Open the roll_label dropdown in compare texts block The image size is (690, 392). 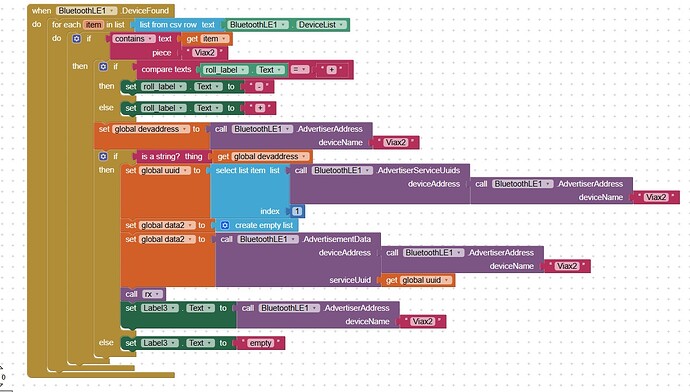[225, 70]
